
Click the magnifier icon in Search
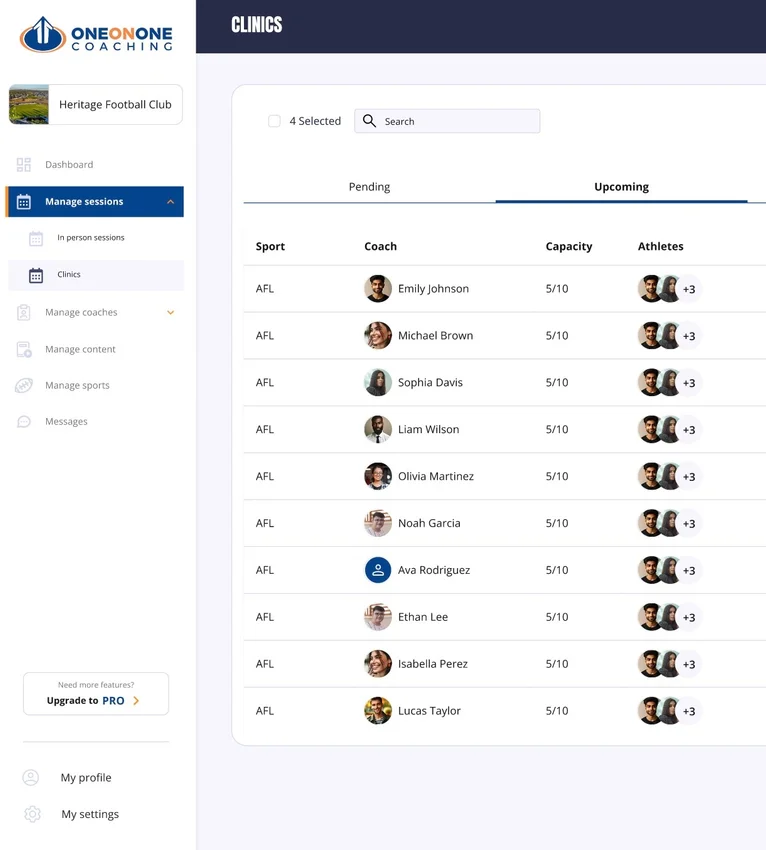tap(369, 121)
